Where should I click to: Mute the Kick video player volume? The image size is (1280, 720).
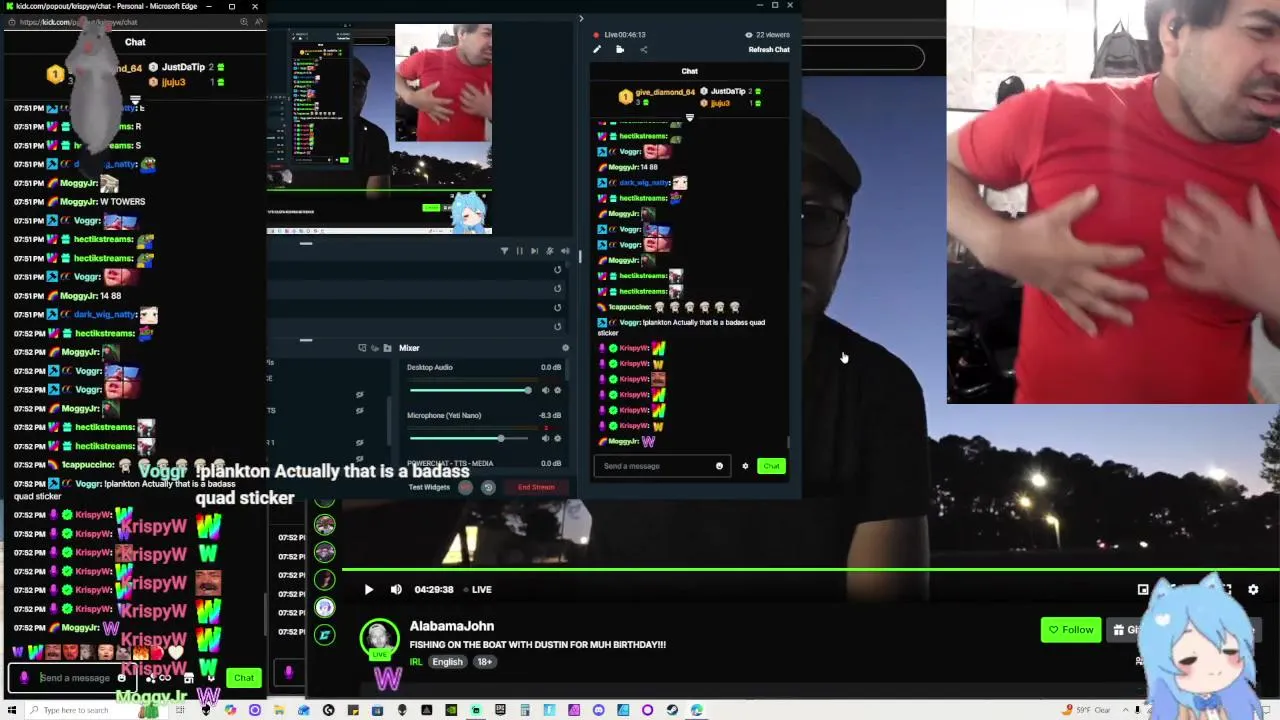[396, 590]
